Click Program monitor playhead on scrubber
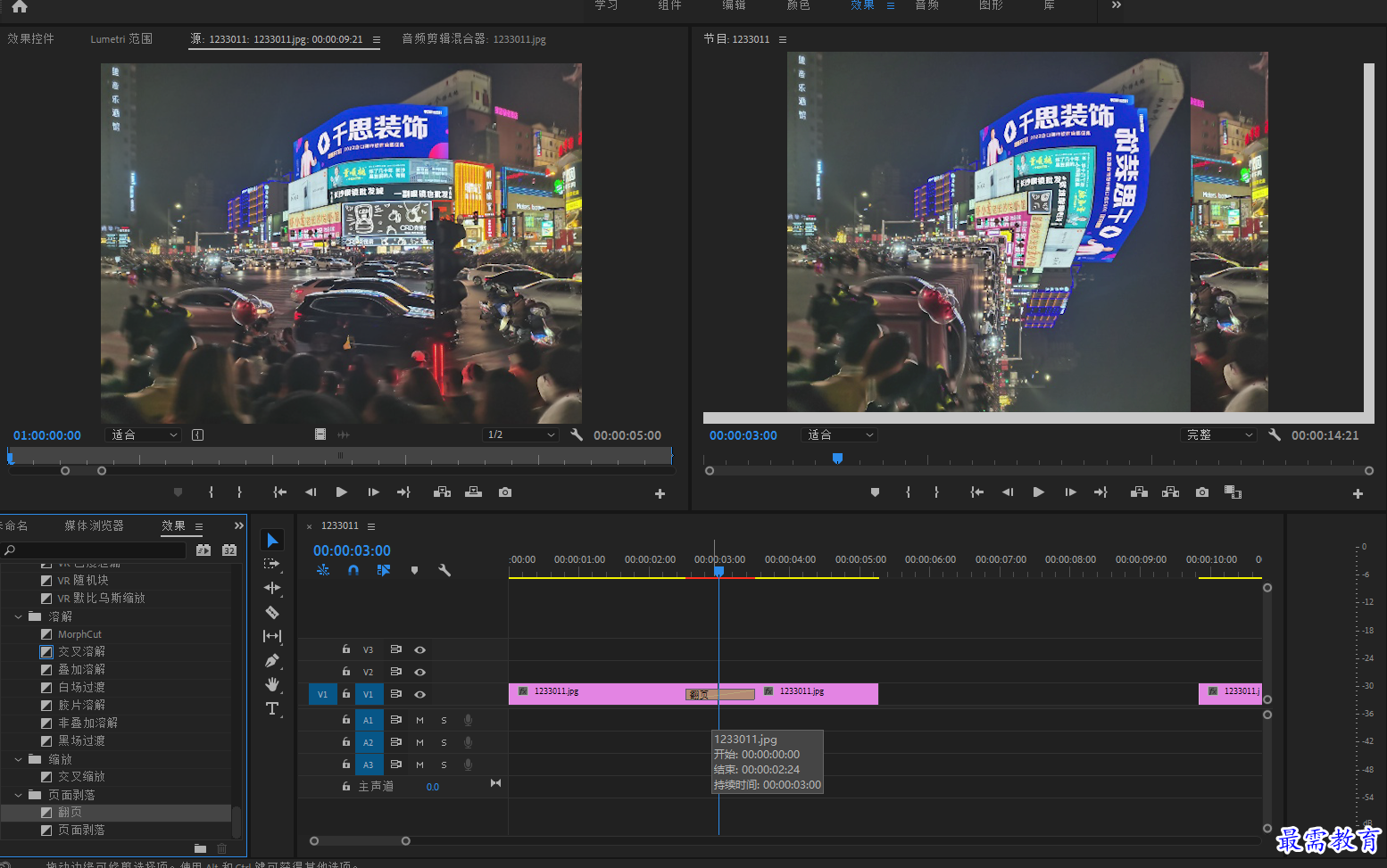 click(837, 459)
